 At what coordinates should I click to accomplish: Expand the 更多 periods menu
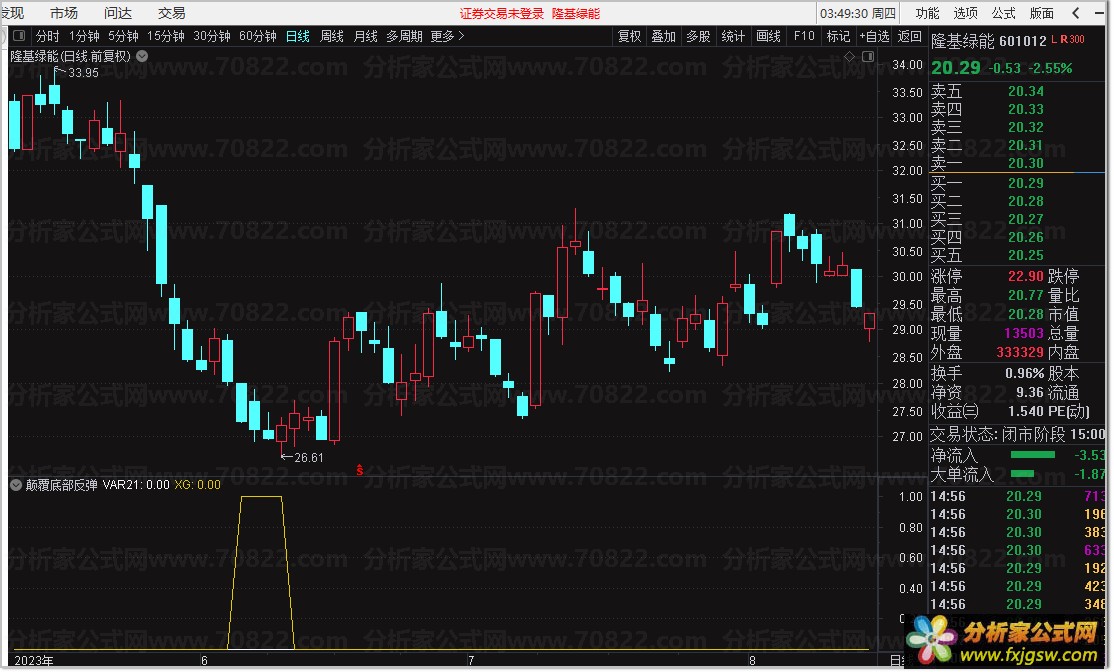(448, 36)
